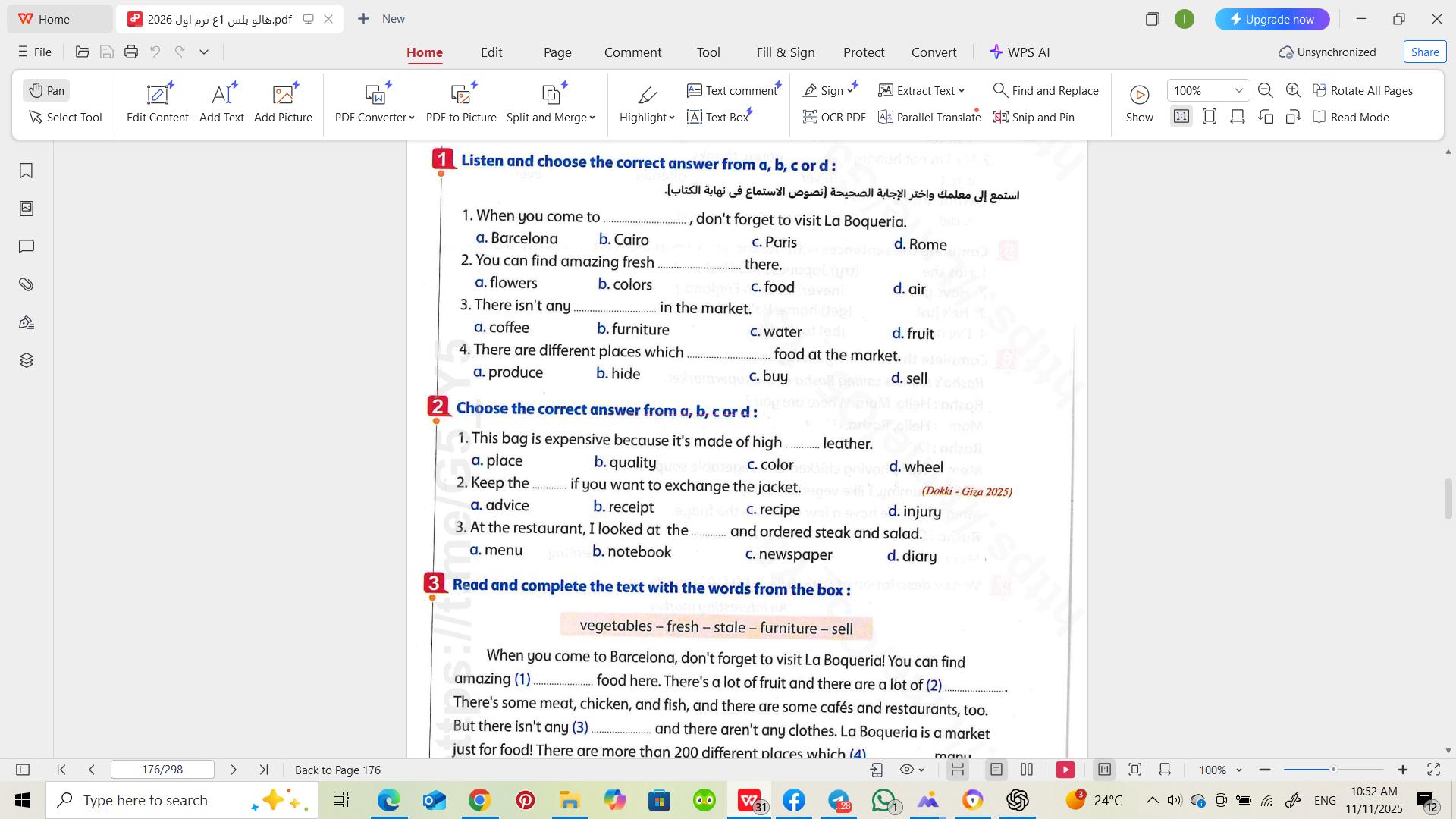1456x819 pixels.
Task: Click the Upgrade now button
Action: [1272, 19]
